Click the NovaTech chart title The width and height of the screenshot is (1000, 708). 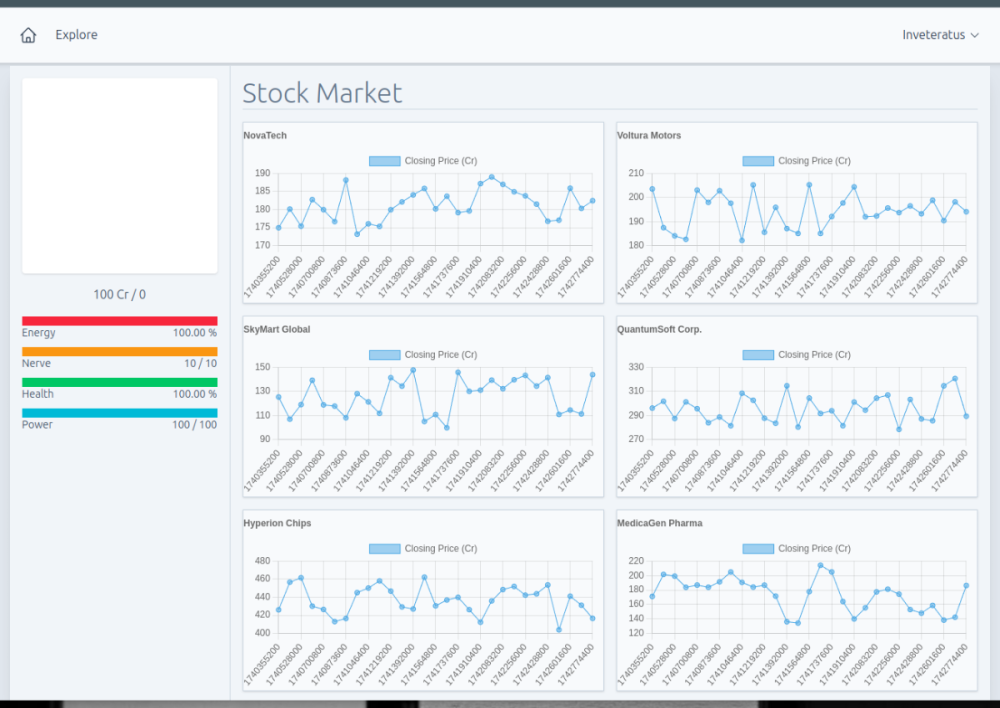[x=265, y=135]
